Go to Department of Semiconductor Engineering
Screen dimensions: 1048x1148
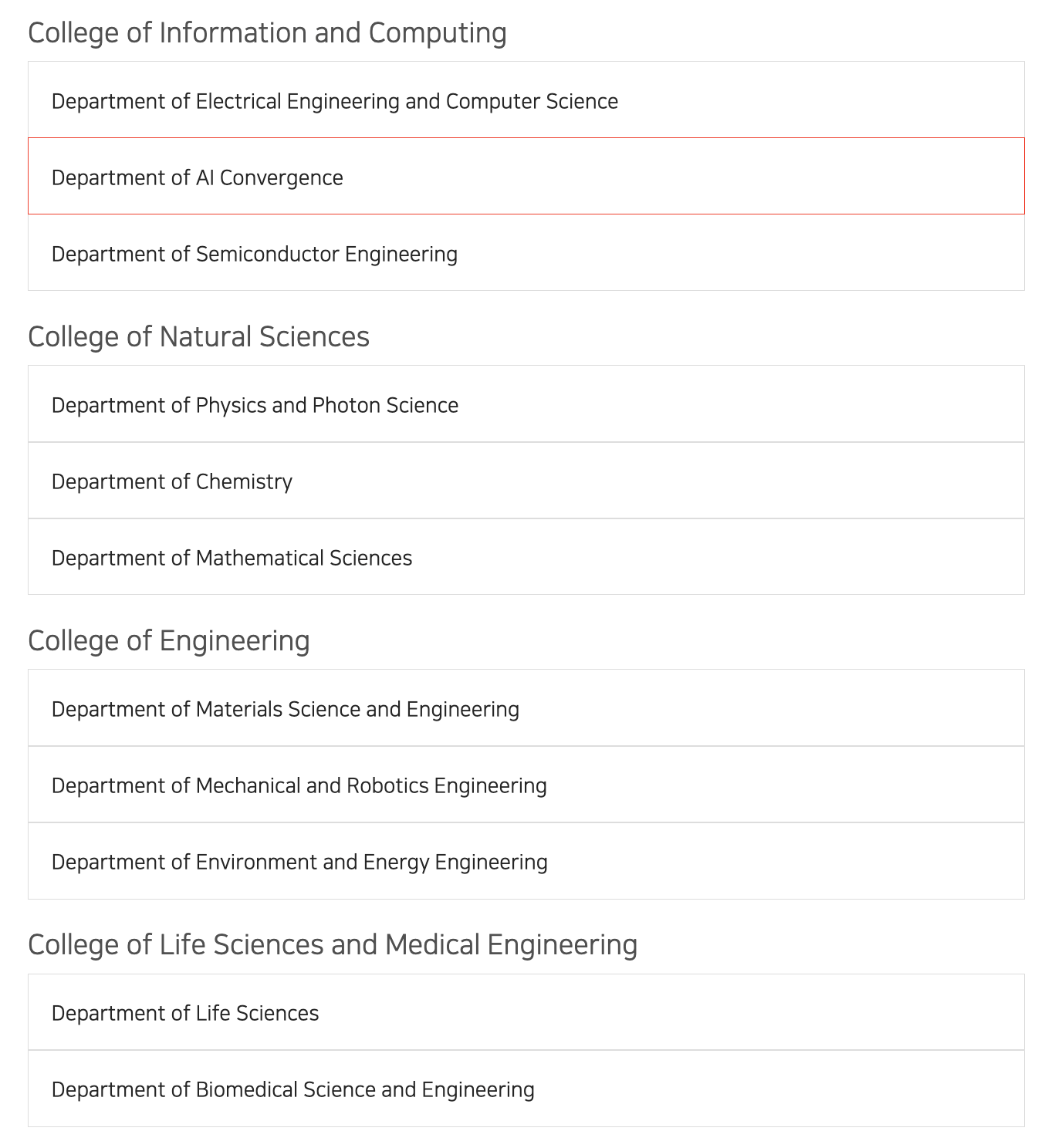point(255,254)
